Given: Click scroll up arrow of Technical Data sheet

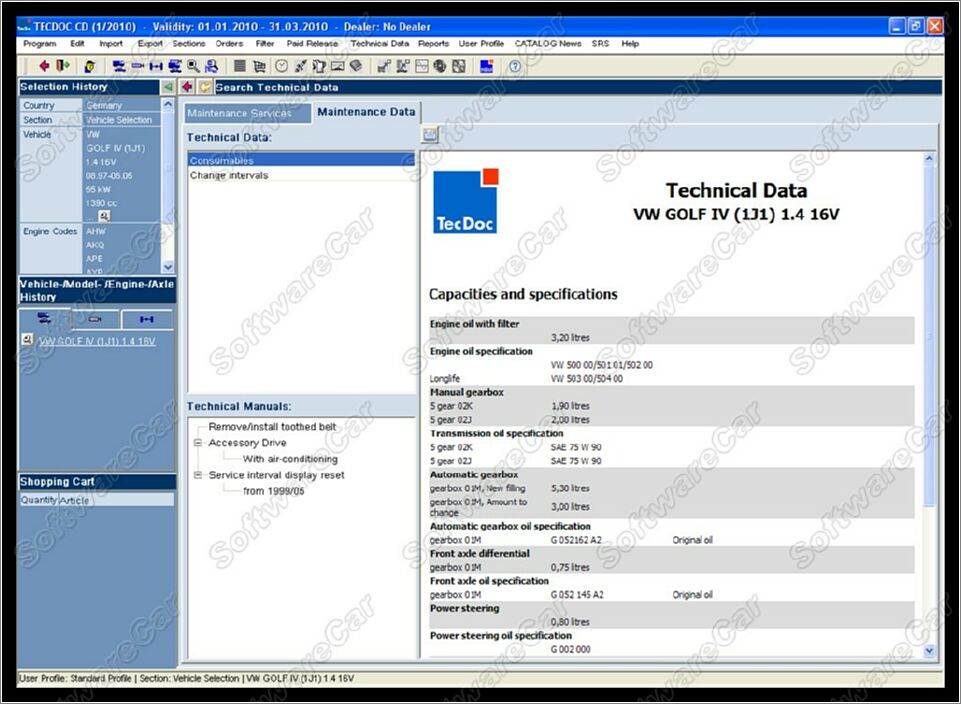Looking at the screenshot, I should tap(929, 158).
